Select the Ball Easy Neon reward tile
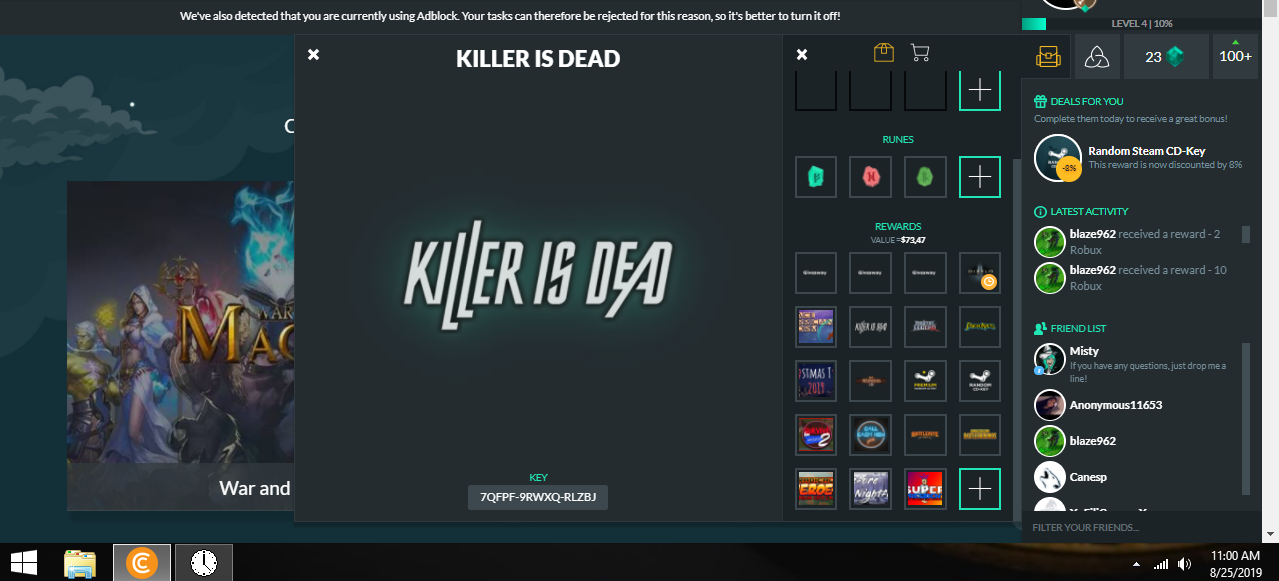Screen dimensions: 1279x581 (870, 435)
